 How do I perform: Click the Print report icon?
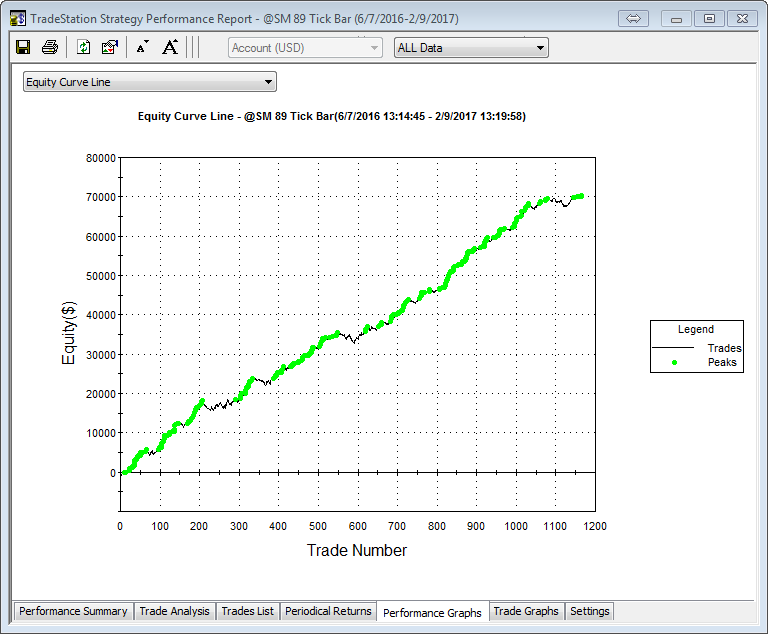(49, 47)
